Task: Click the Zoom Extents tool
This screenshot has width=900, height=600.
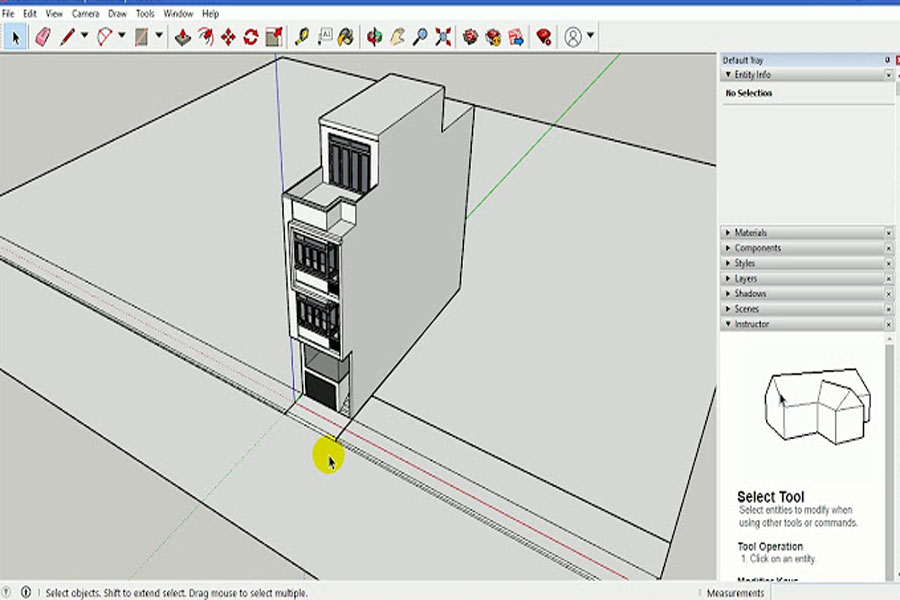Action: (443, 37)
